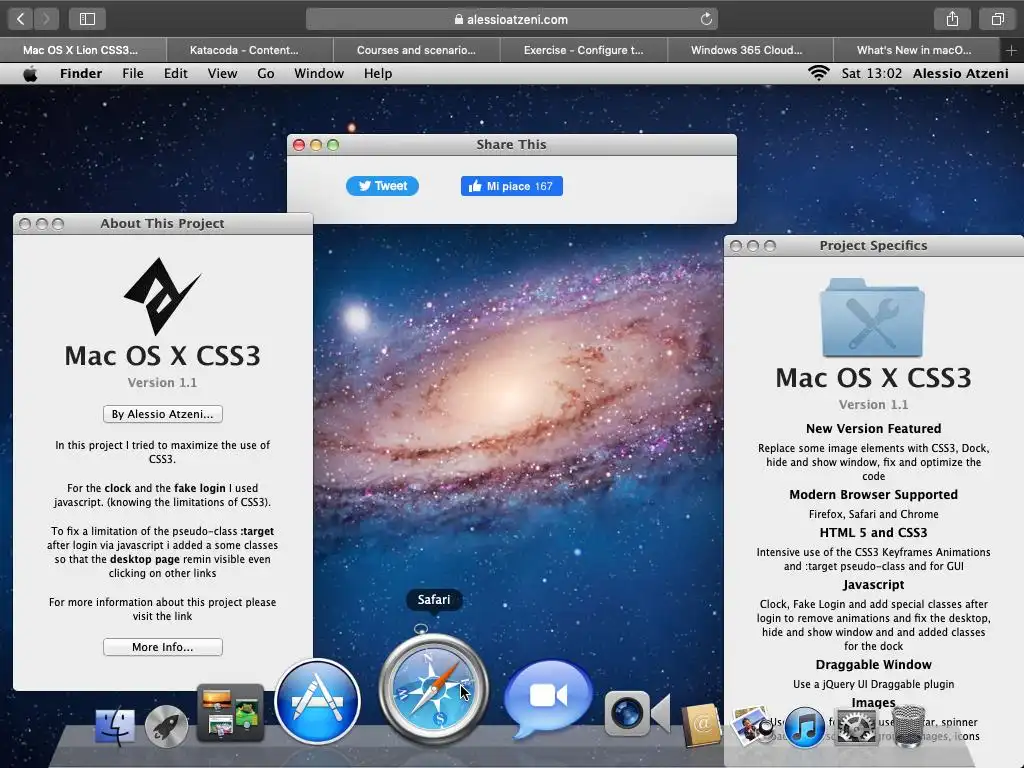The width and height of the screenshot is (1024, 768).
Task: Launch Safari compass icon in dock
Action: (434, 690)
